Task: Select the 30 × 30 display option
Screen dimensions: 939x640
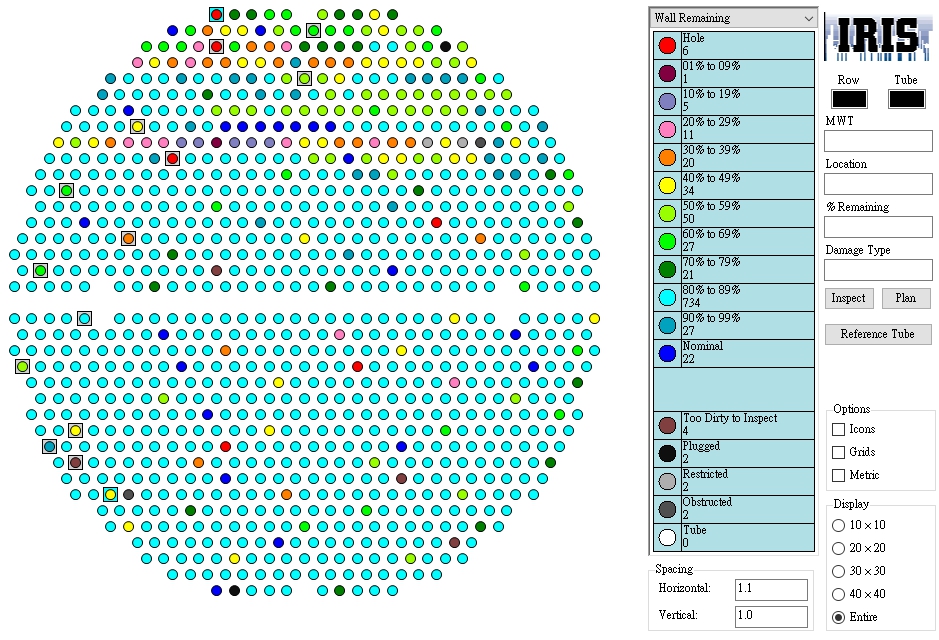Action: [838, 571]
